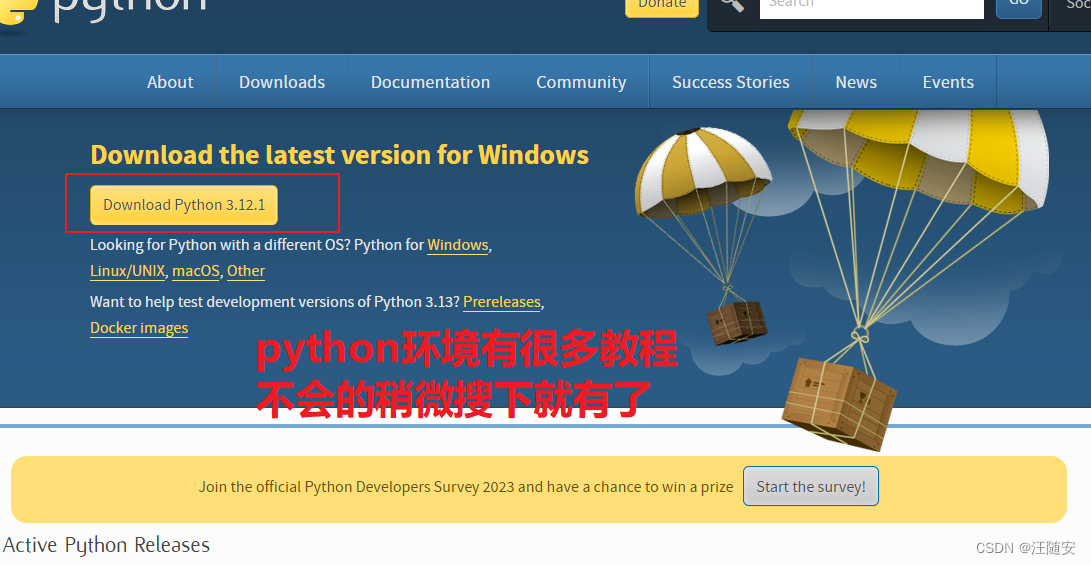Open the Documentation menu
The height and width of the screenshot is (565, 1091).
pos(430,82)
